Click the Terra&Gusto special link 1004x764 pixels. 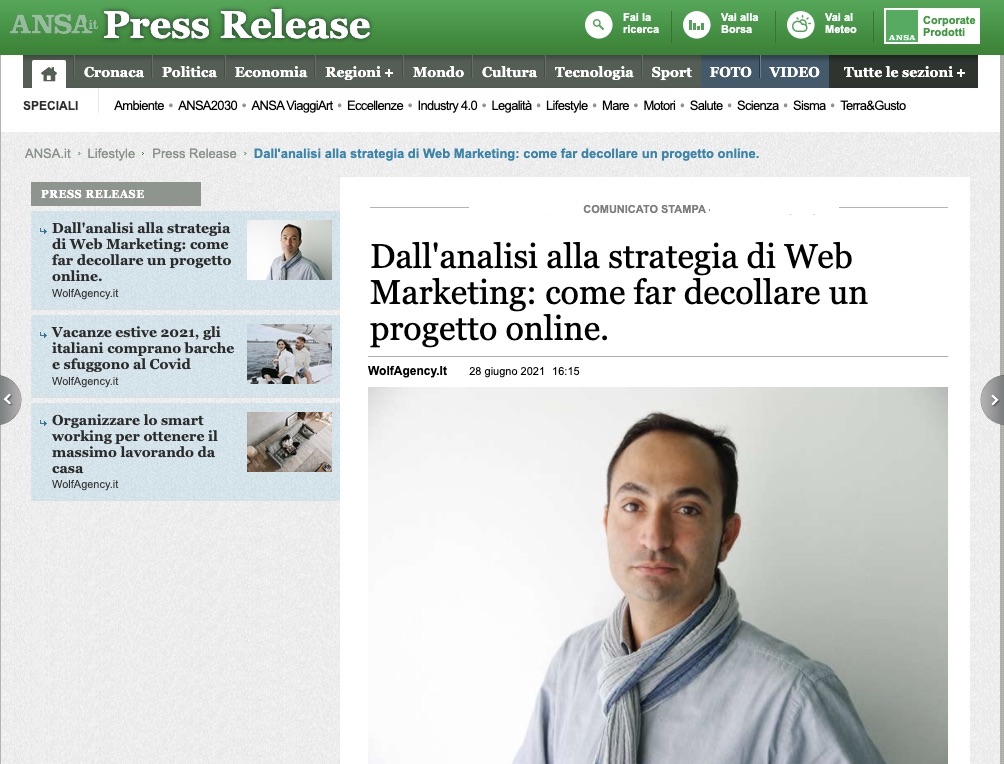click(873, 106)
